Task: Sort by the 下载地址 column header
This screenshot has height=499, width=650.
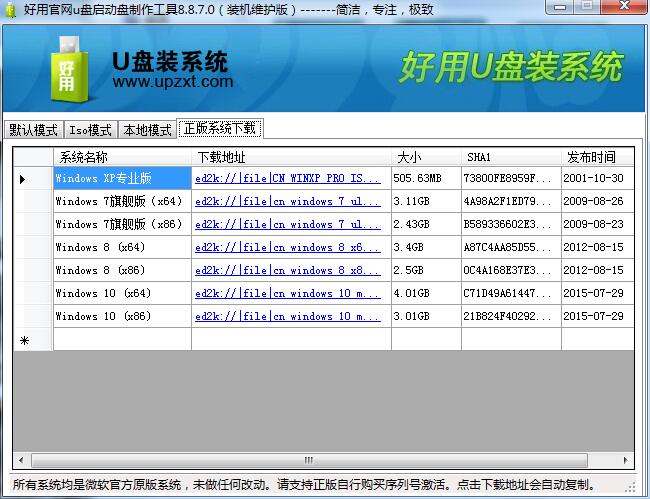Action: [291, 157]
